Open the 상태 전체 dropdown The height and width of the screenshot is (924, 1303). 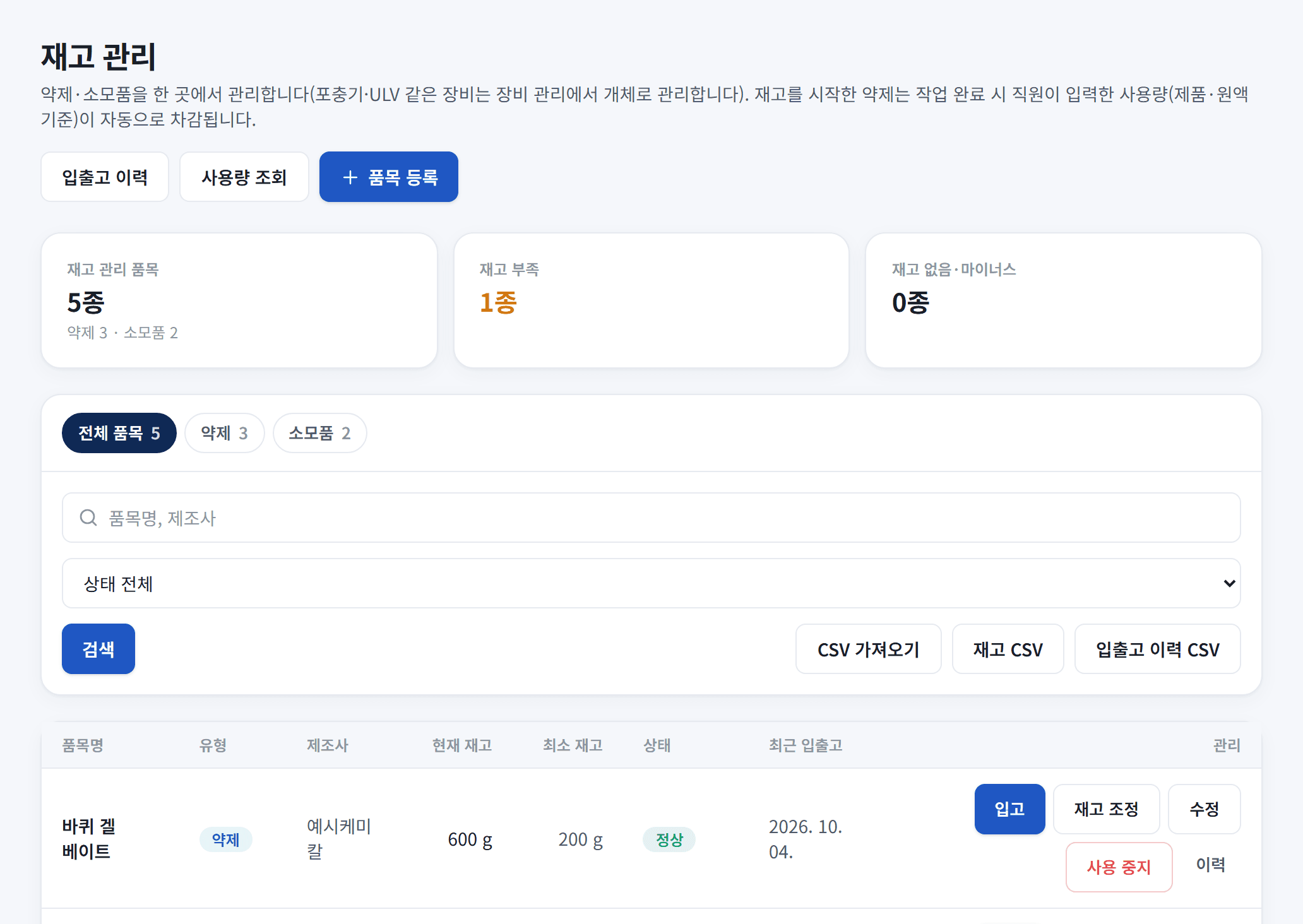point(651,583)
